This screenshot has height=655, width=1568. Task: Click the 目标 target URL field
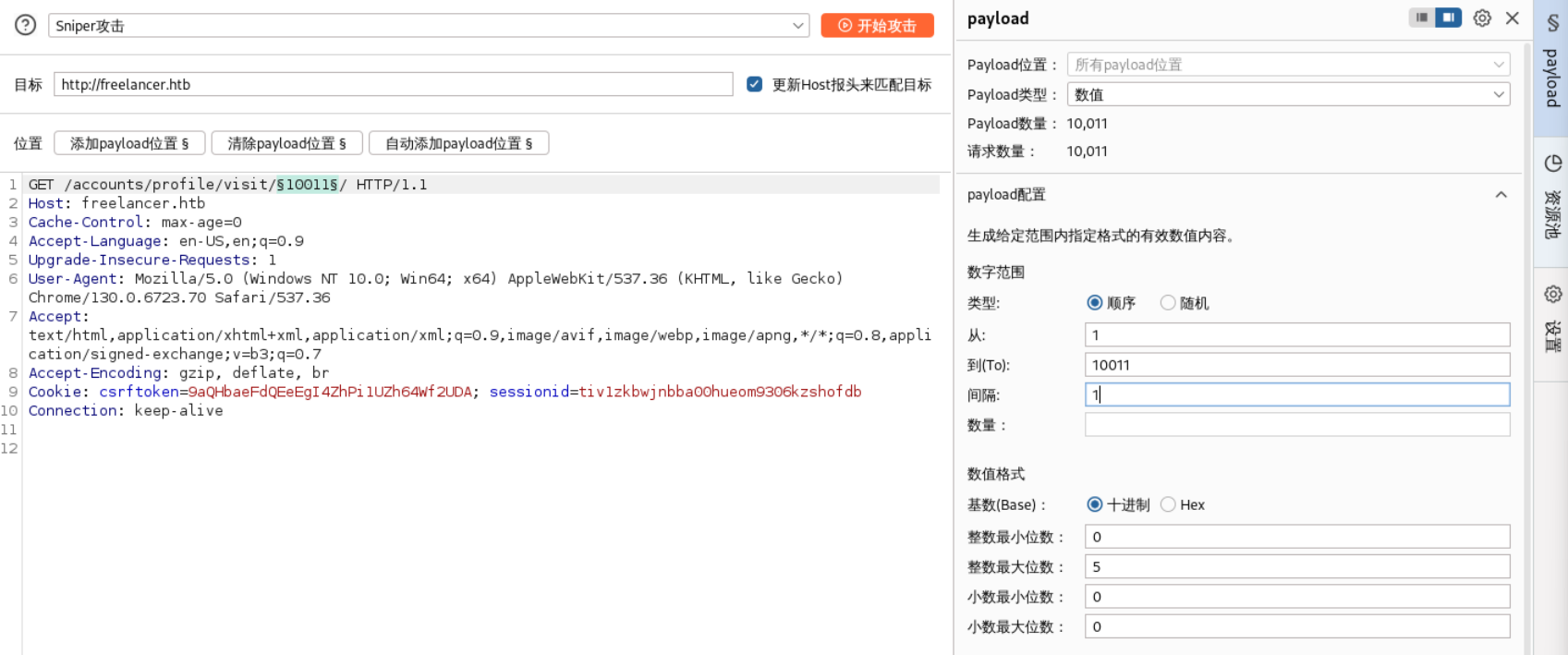pos(393,84)
